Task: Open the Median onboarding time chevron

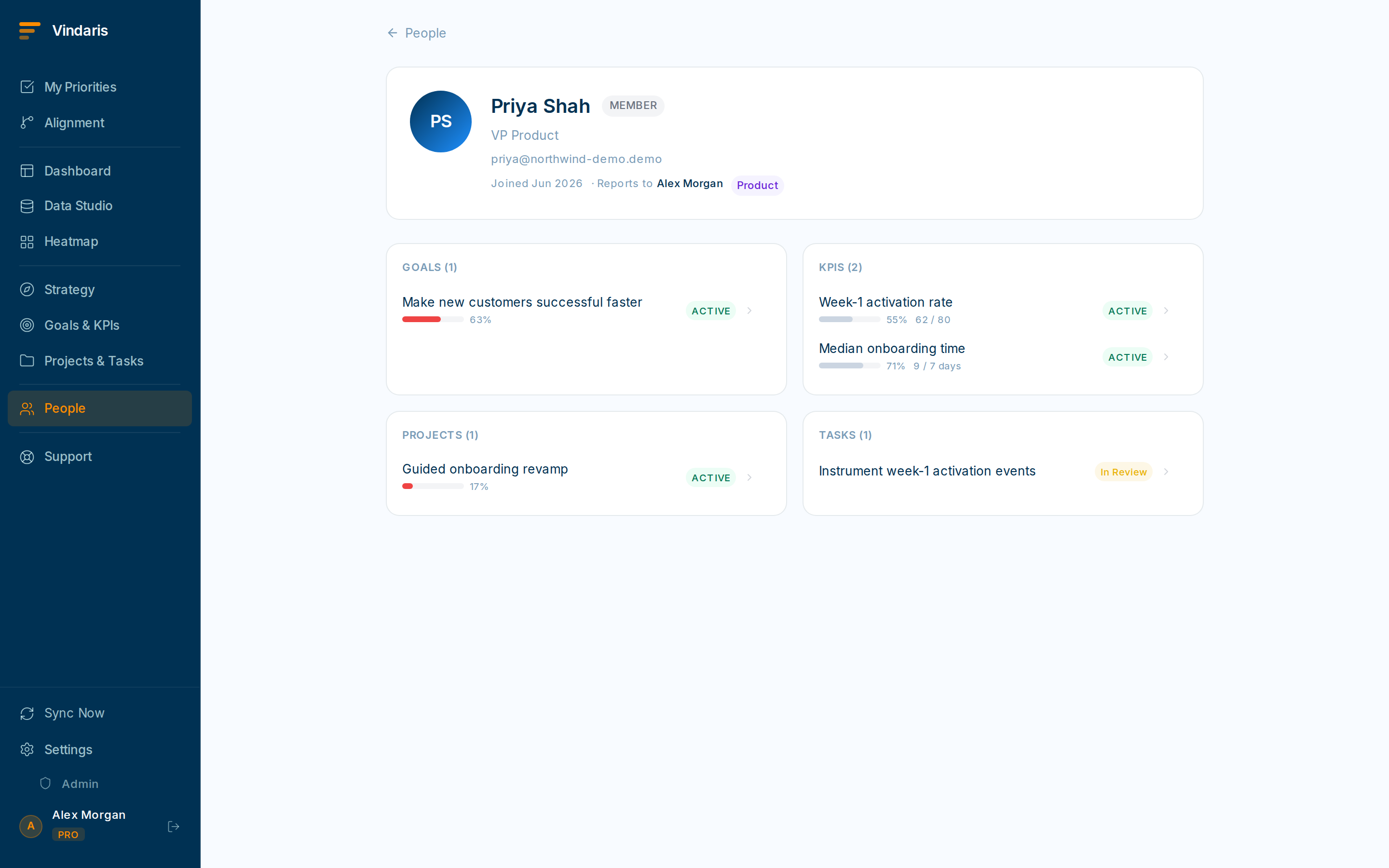Action: 1166,357
